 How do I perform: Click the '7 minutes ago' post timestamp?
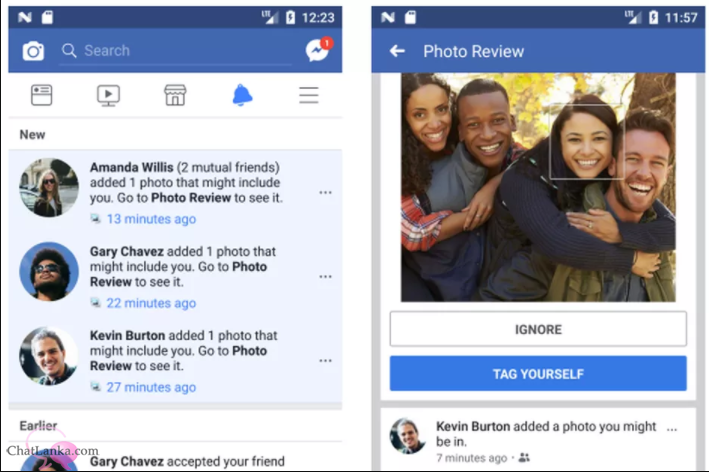coord(472,458)
